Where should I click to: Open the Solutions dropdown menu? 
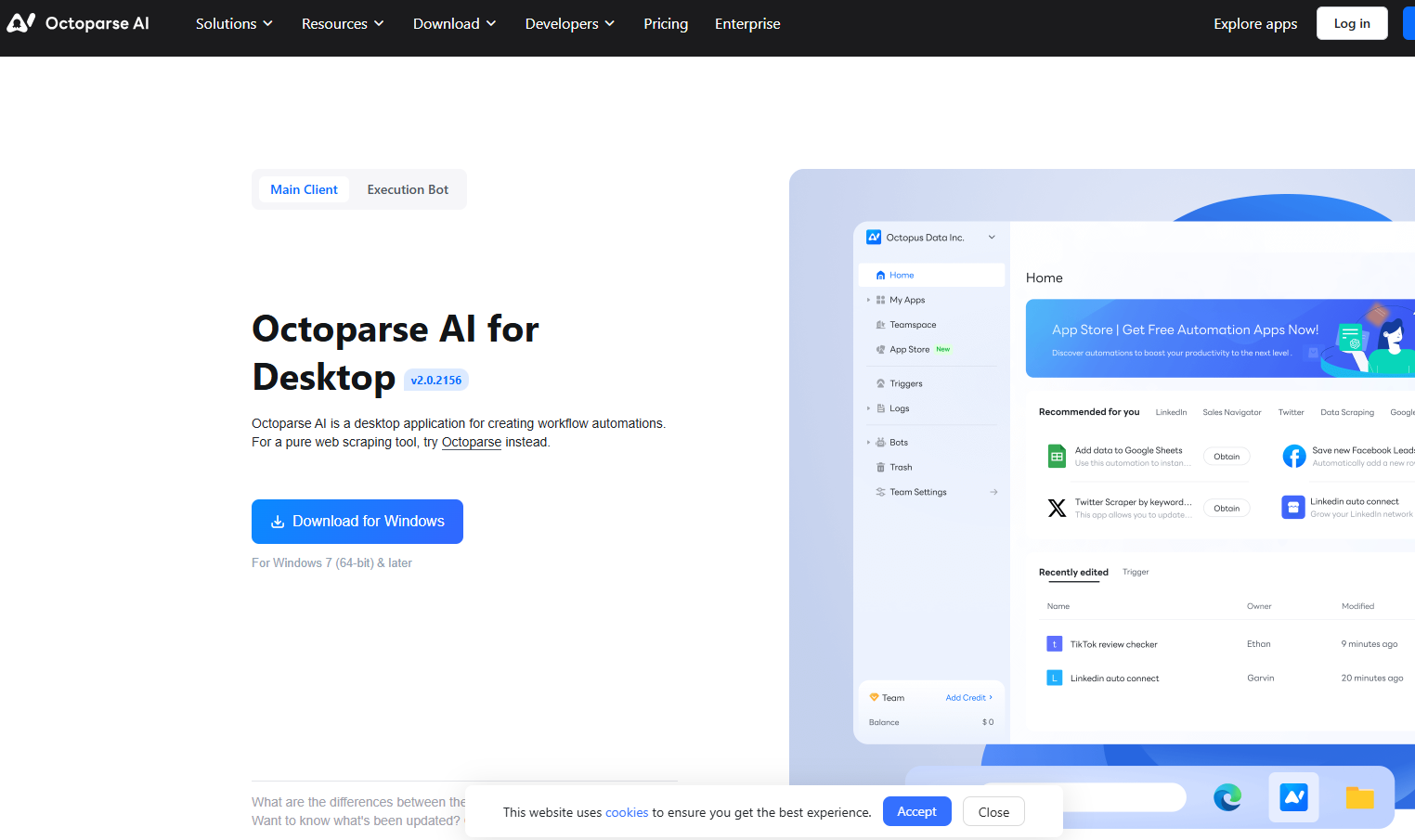[x=234, y=23]
